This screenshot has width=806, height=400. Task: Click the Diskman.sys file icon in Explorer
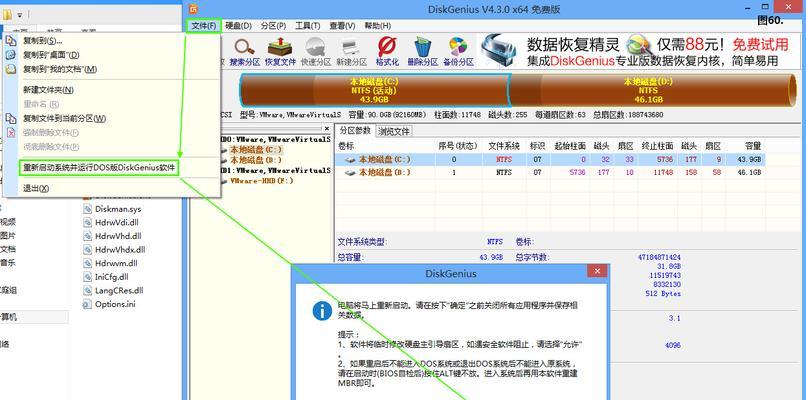[87, 209]
